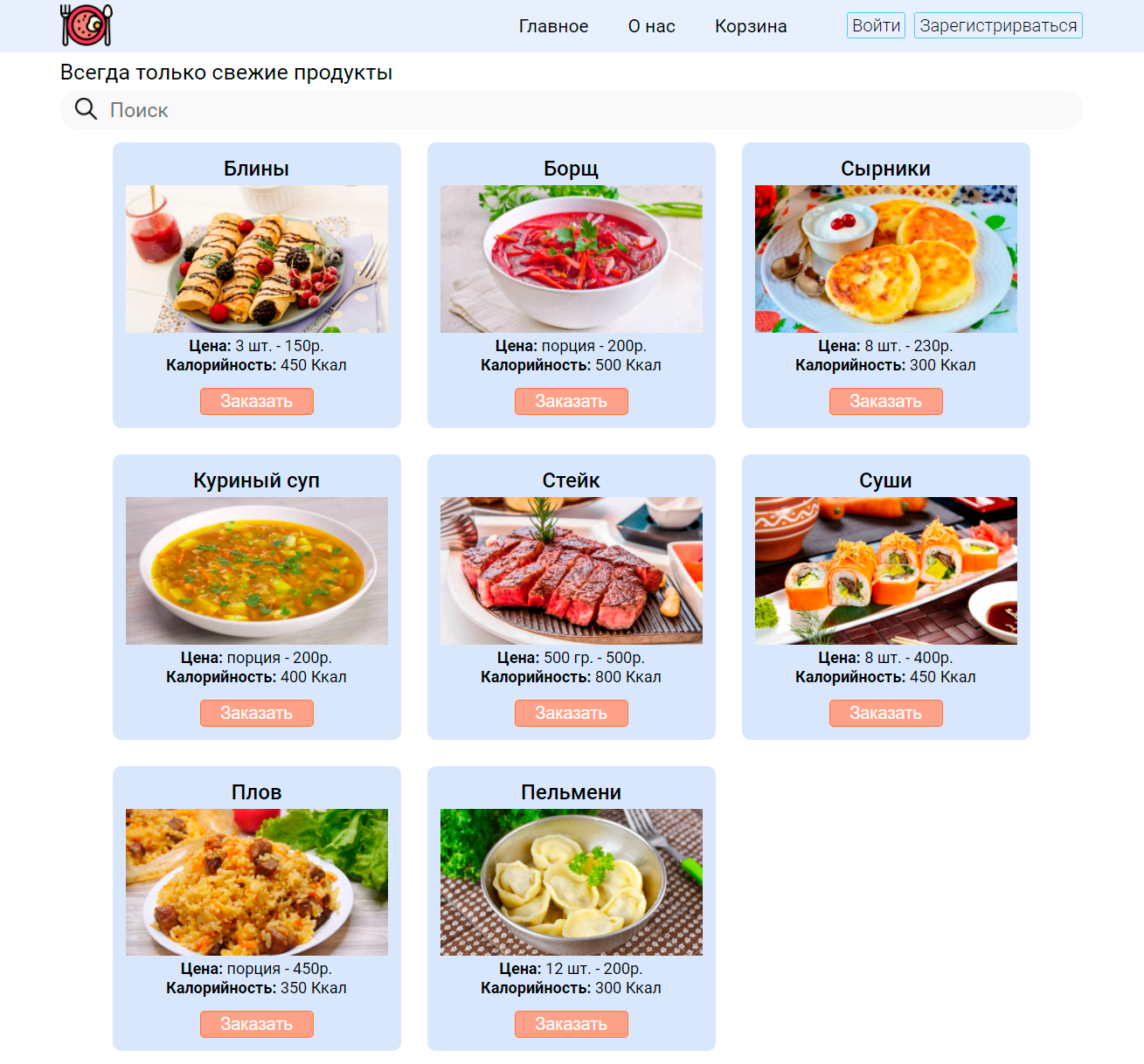This screenshot has height=1064, width=1144.
Task: Open the Корзина cart link
Action: tap(751, 26)
